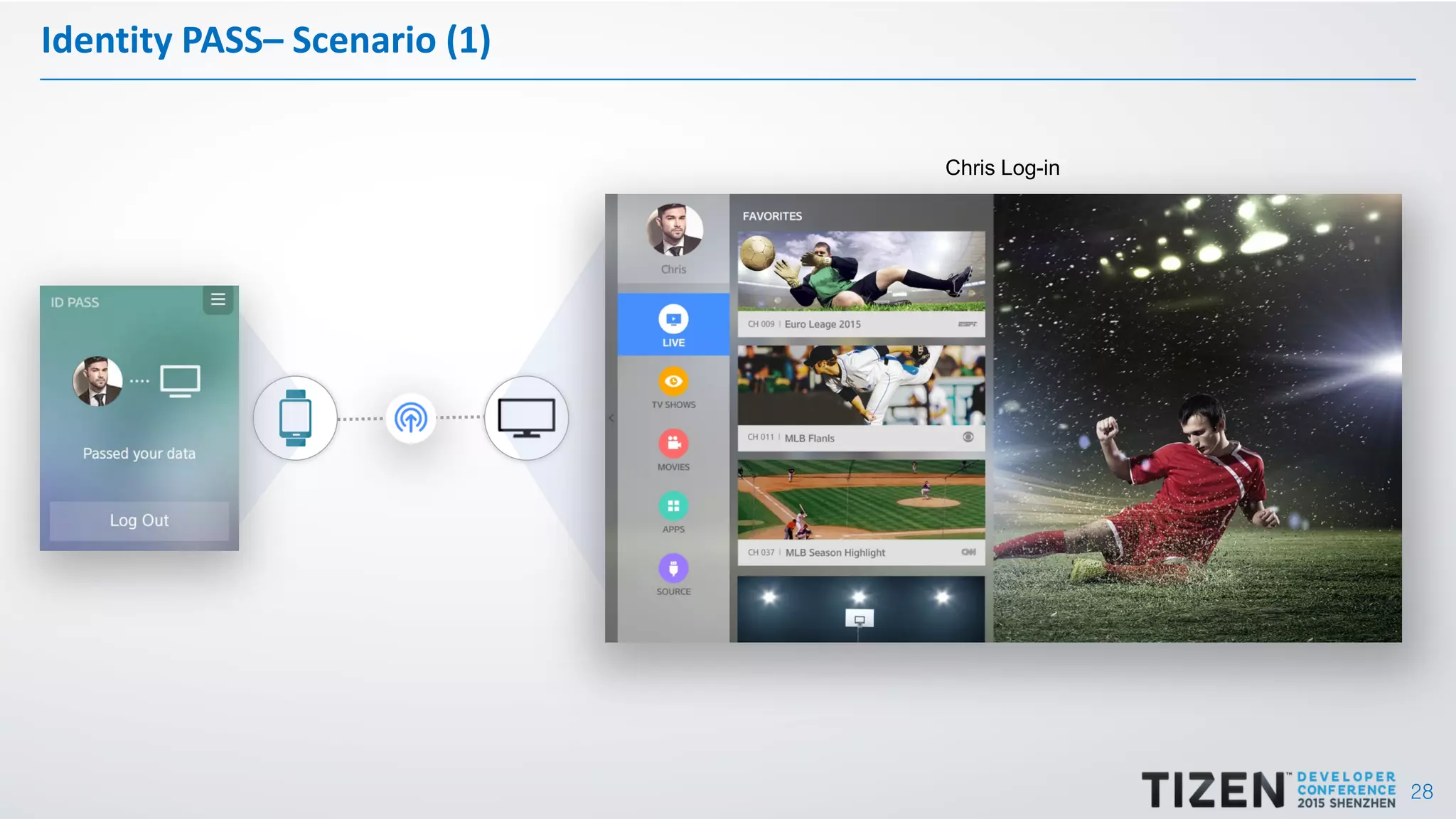This screenshot has height=819, width=1456.
Task: Open the ID PASS hamburger menu
Action: point(218,300)
